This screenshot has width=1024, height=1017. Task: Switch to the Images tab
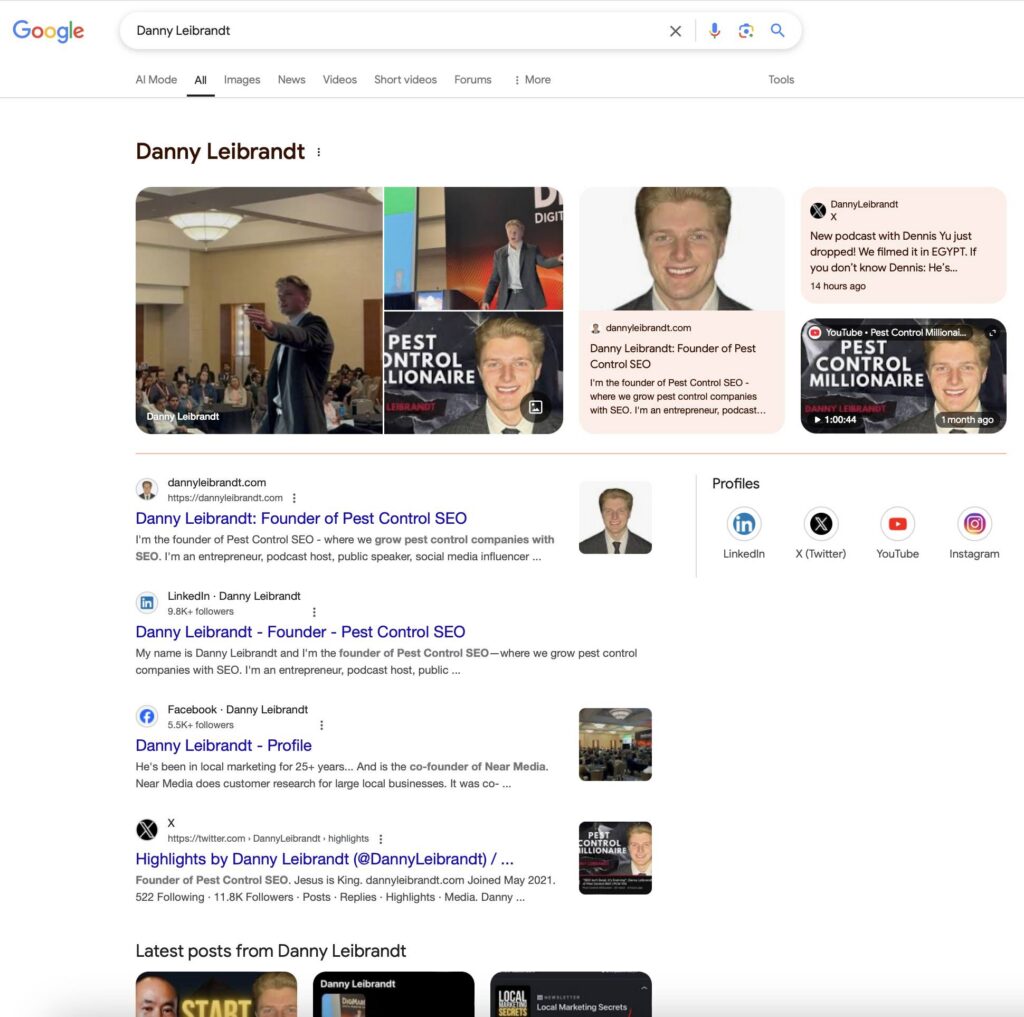click(241, 80)
